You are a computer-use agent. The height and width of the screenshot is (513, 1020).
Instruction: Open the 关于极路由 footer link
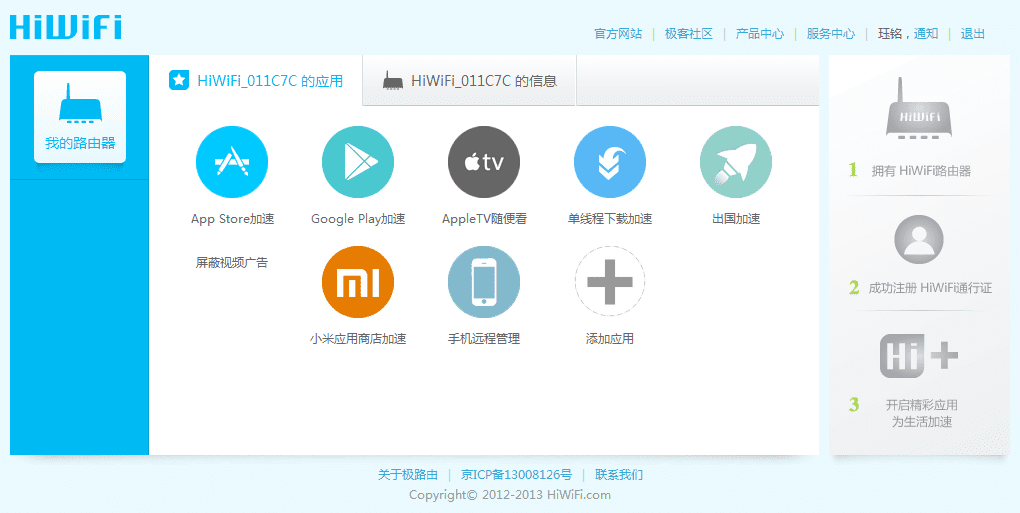[x=408, y=475]
